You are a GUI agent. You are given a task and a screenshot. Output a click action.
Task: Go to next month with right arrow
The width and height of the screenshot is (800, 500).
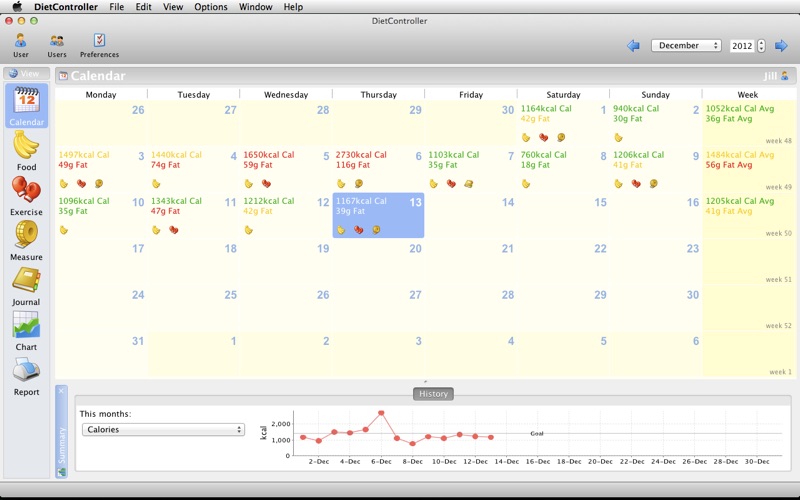(781, 46)
